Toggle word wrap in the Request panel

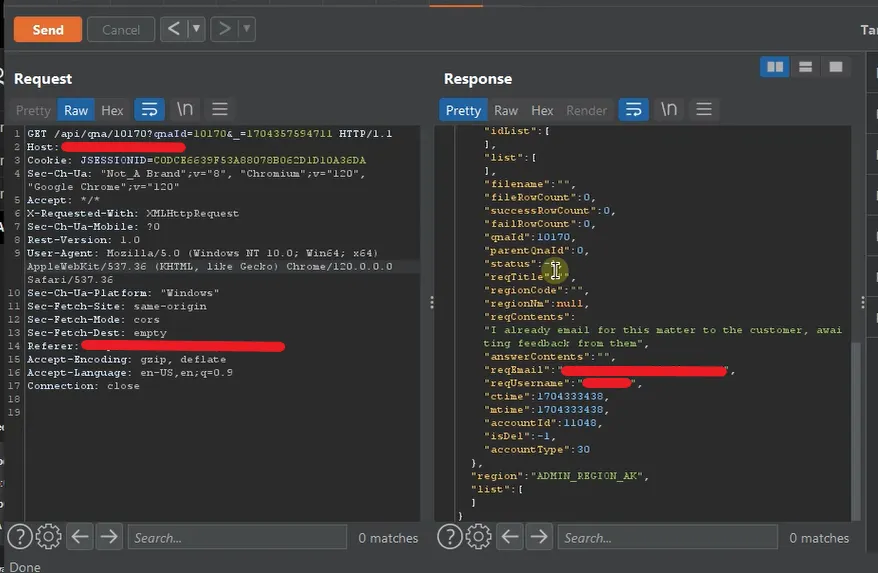click(x=149, y=110)
